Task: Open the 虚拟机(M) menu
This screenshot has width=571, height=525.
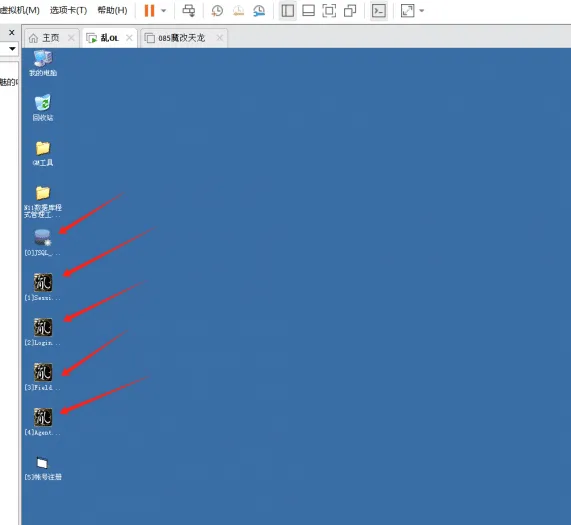Action: coord(20,10)
